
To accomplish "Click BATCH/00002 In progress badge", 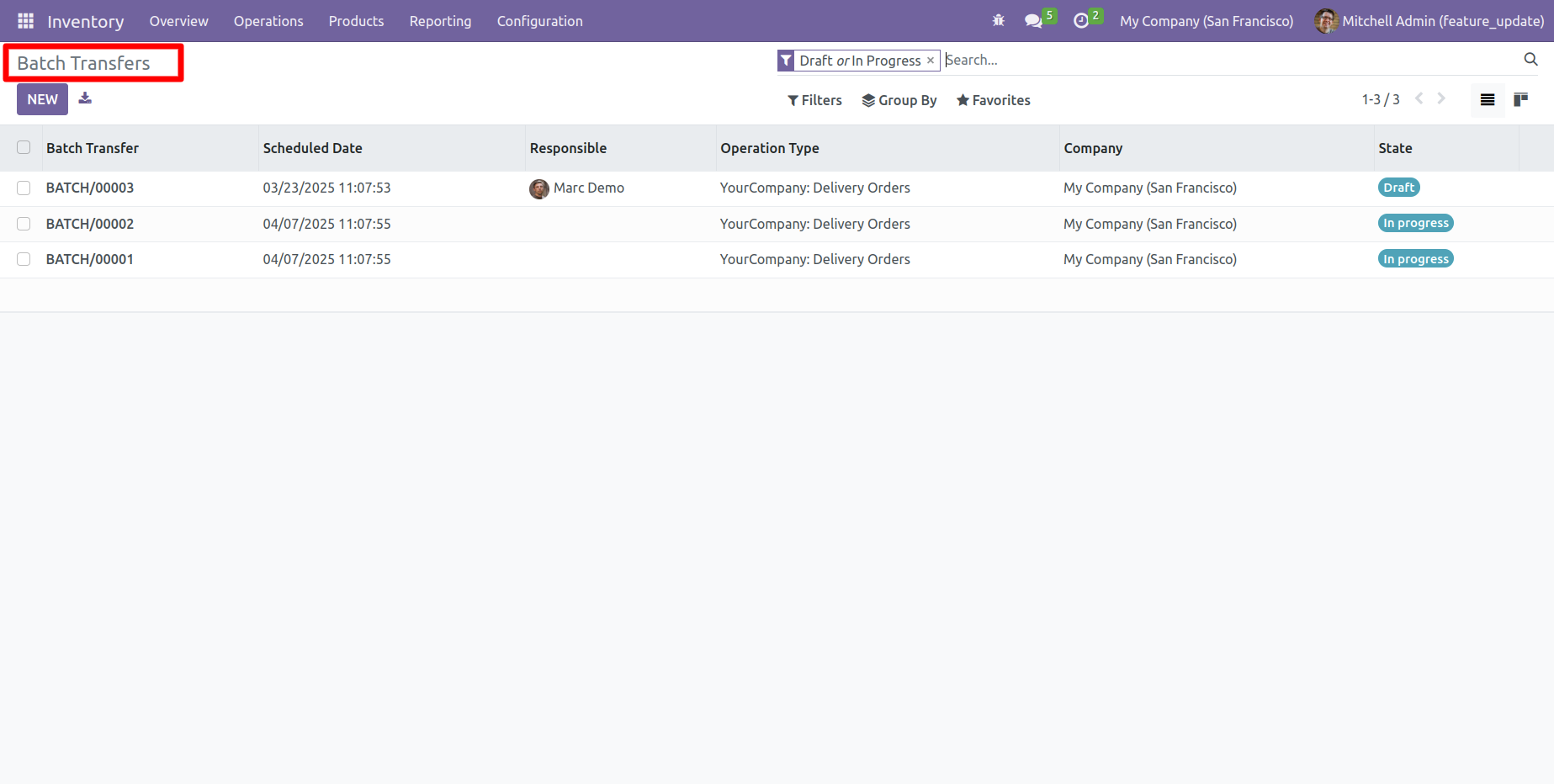I will pyautogui.click(x=1416, y=223).
